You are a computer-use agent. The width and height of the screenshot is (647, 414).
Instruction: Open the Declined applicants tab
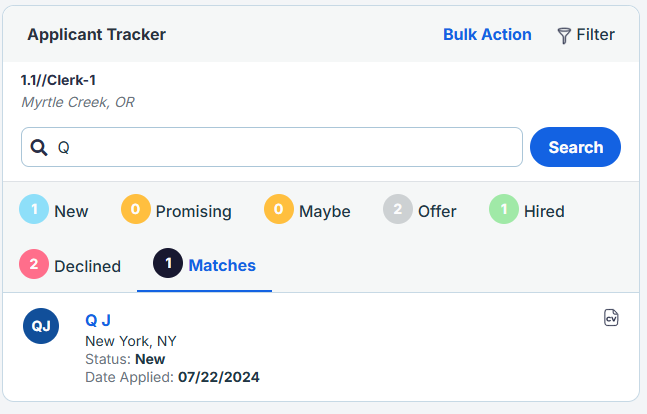(88, 266)
